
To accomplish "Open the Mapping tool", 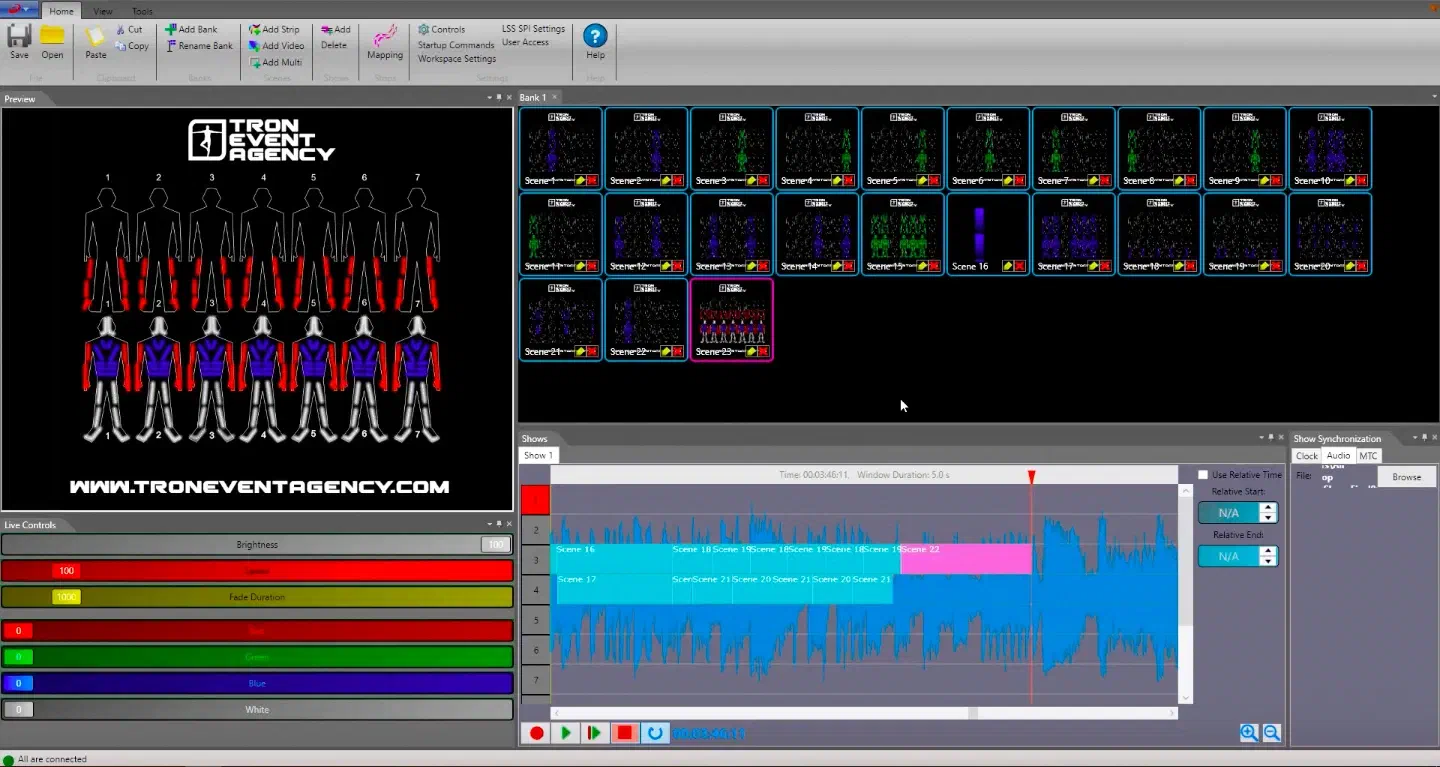I will click(x=385, y=41).
